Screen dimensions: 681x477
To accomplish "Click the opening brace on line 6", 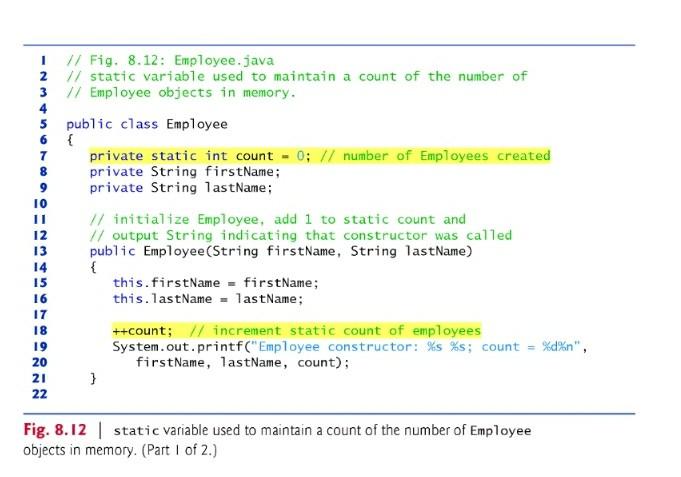I will (70, 140).
